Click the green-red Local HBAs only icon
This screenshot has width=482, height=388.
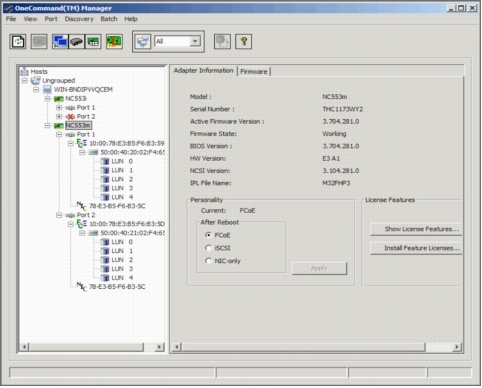(x=114, y=42)
